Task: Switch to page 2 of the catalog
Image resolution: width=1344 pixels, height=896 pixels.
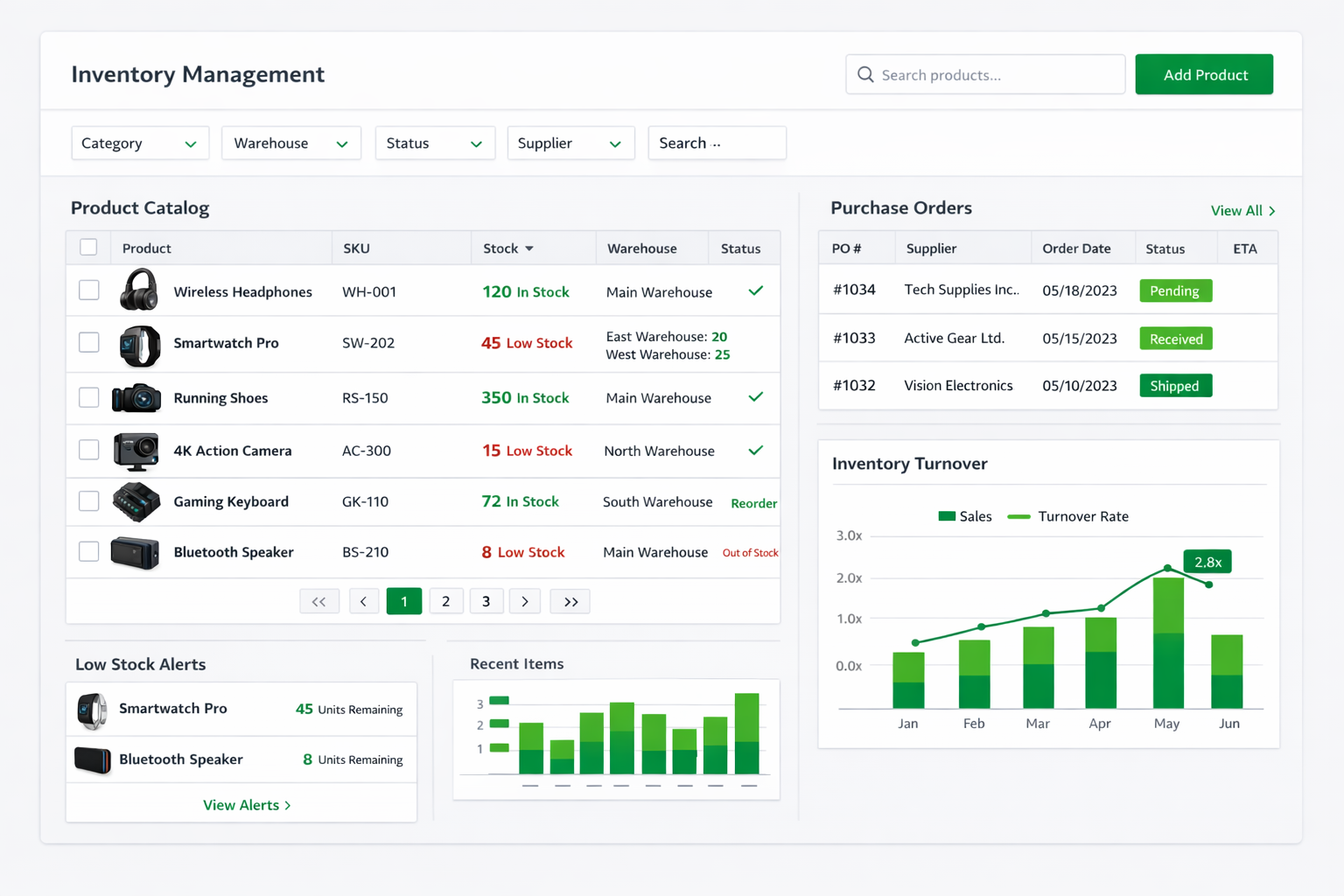Action: (445, 602)
